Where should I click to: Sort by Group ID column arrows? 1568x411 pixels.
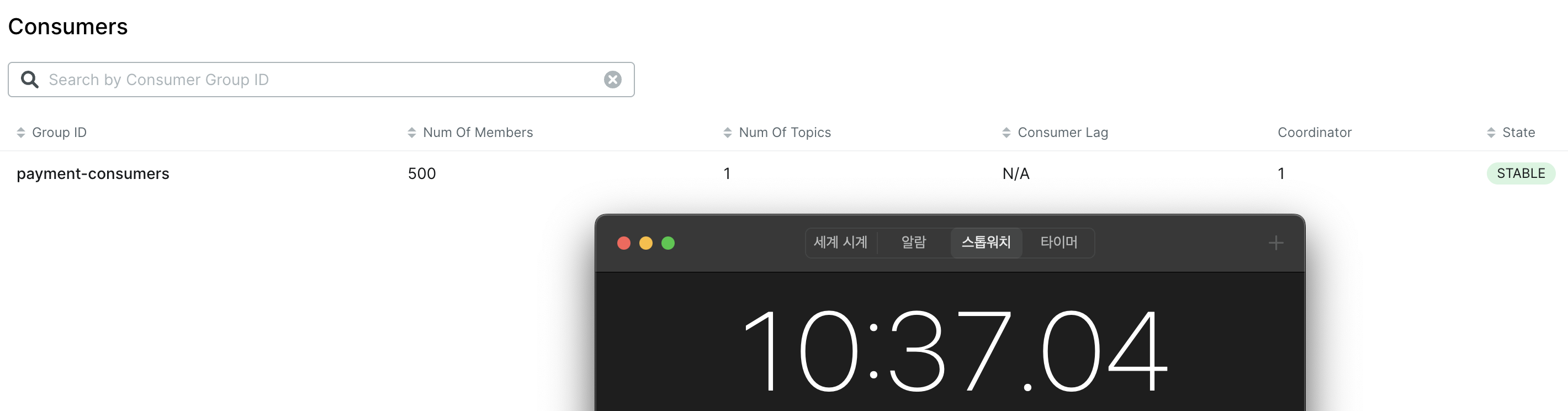20,133
